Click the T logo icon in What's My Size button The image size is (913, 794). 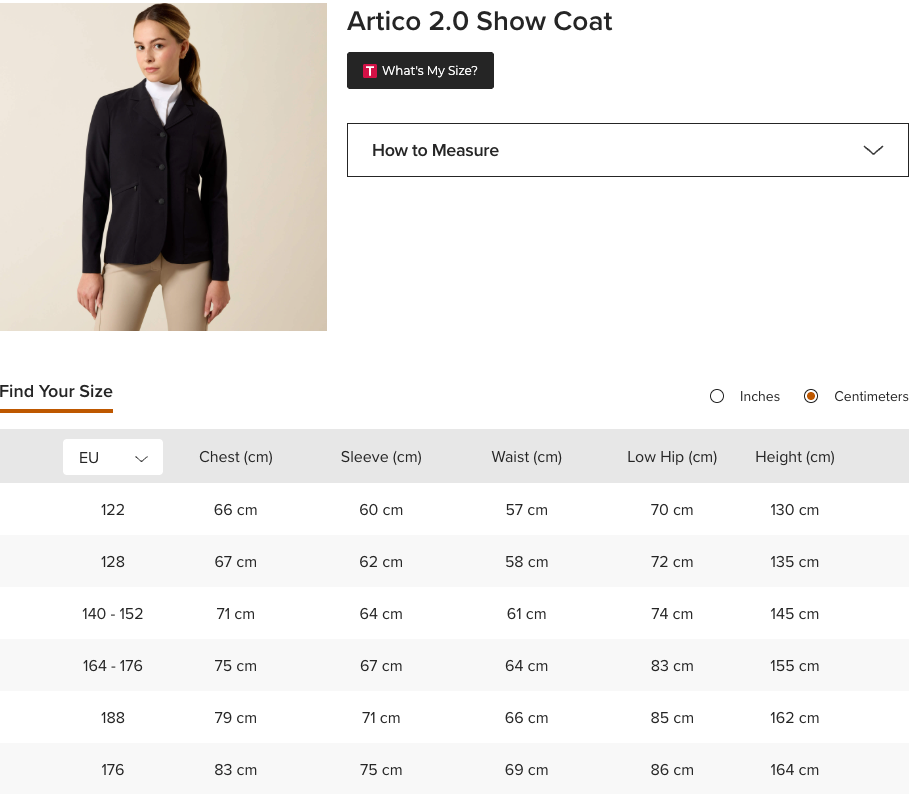pyautogui.click(x=370, y=70)
